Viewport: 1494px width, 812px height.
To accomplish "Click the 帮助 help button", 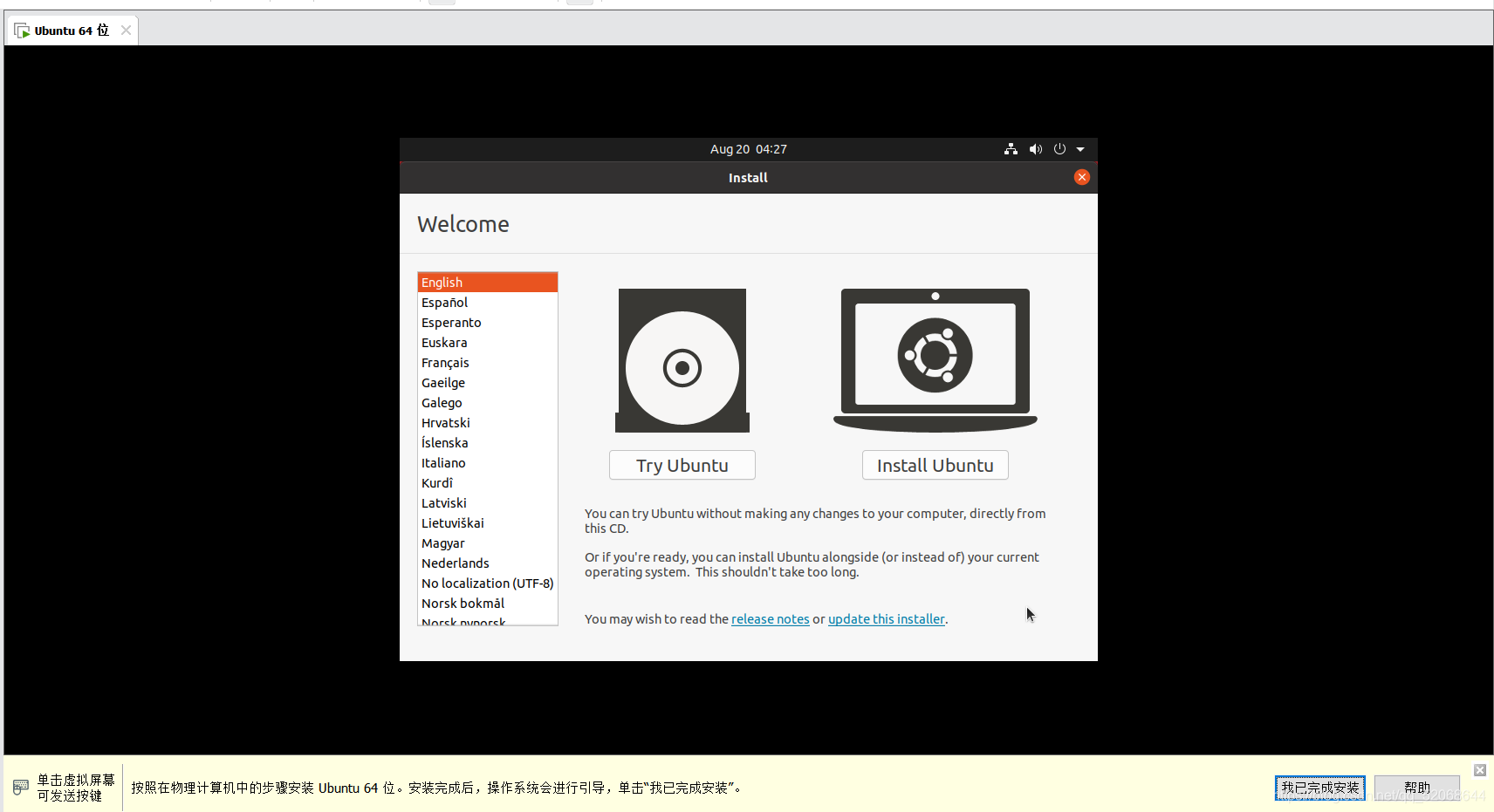I will tap(1417, 788).
